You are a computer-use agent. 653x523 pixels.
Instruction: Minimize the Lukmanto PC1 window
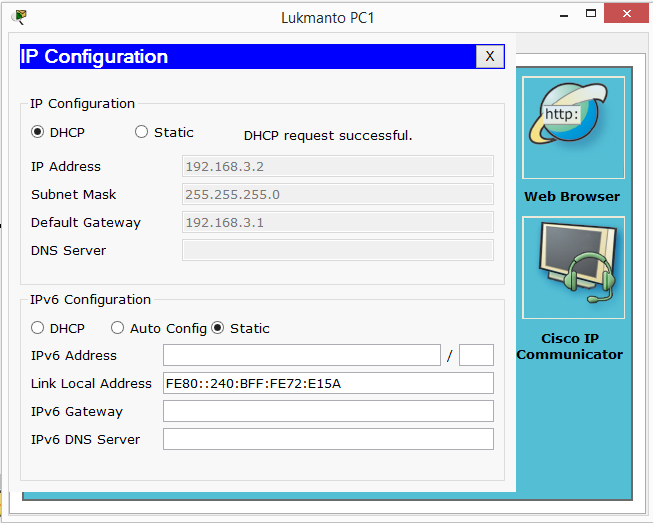[x=564, y=16]
